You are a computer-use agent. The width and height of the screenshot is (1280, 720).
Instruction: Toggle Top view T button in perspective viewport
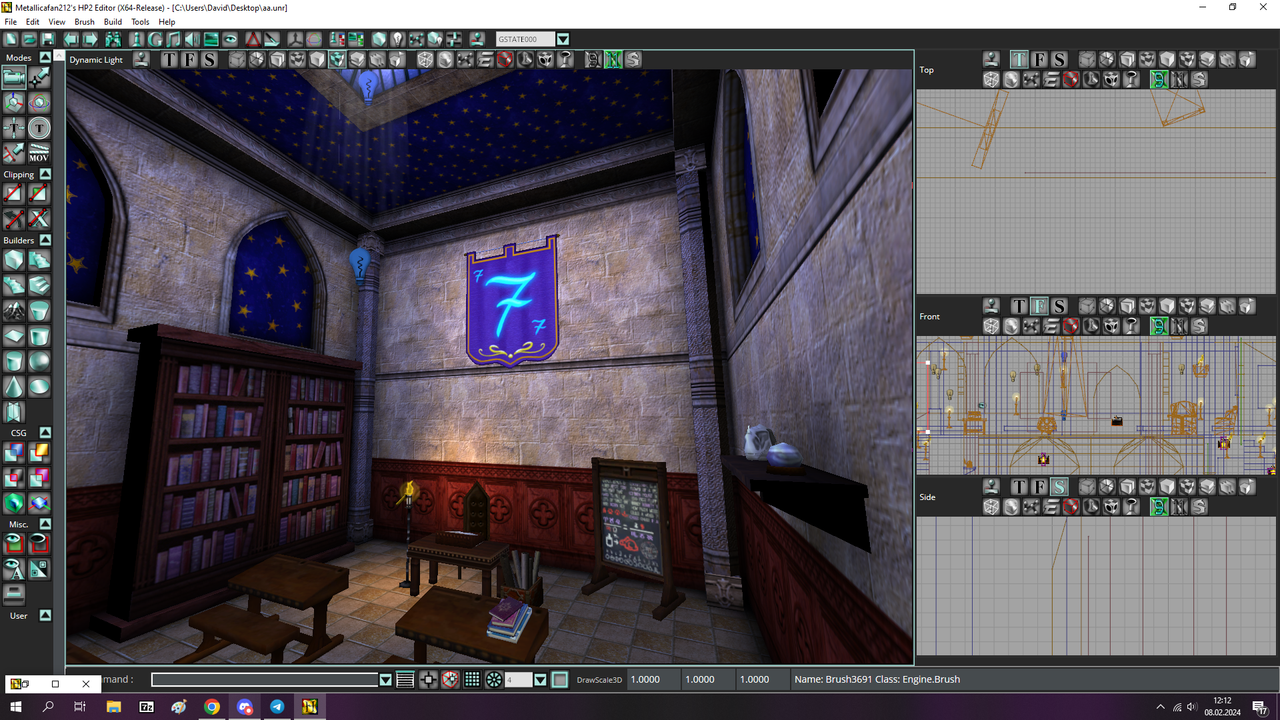coord(170,59)
